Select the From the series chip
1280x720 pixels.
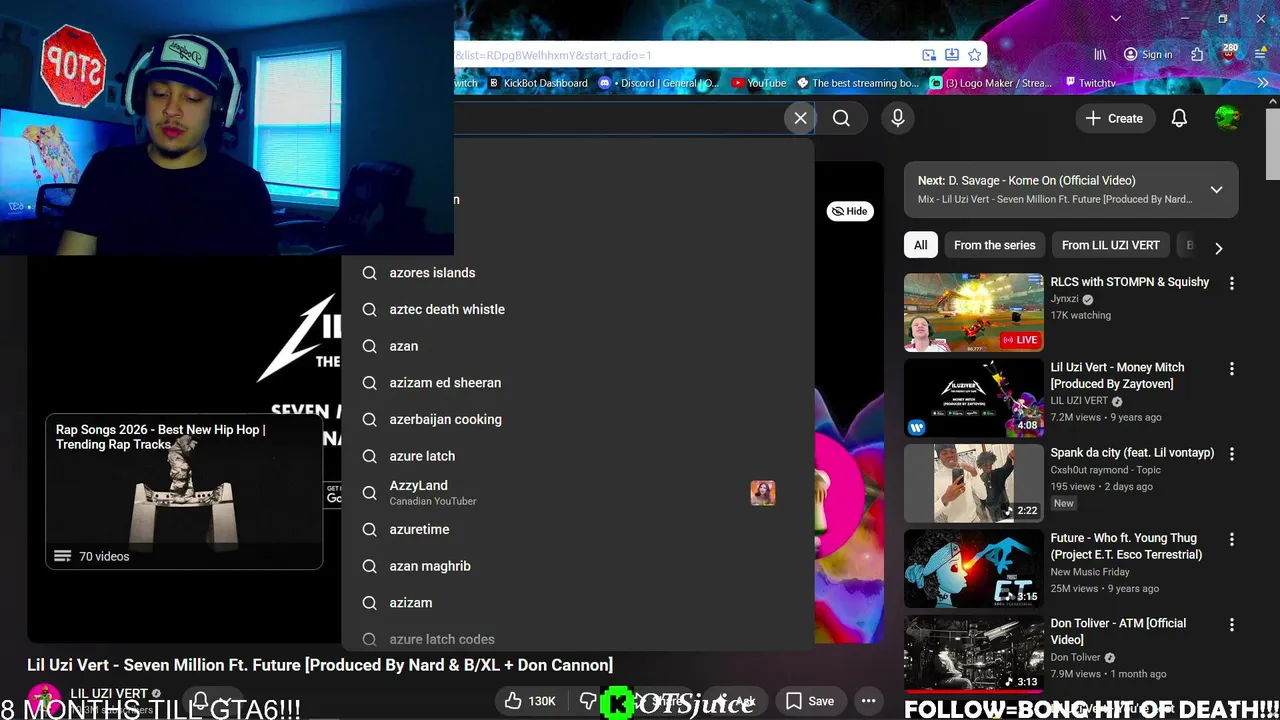[994, 245]
